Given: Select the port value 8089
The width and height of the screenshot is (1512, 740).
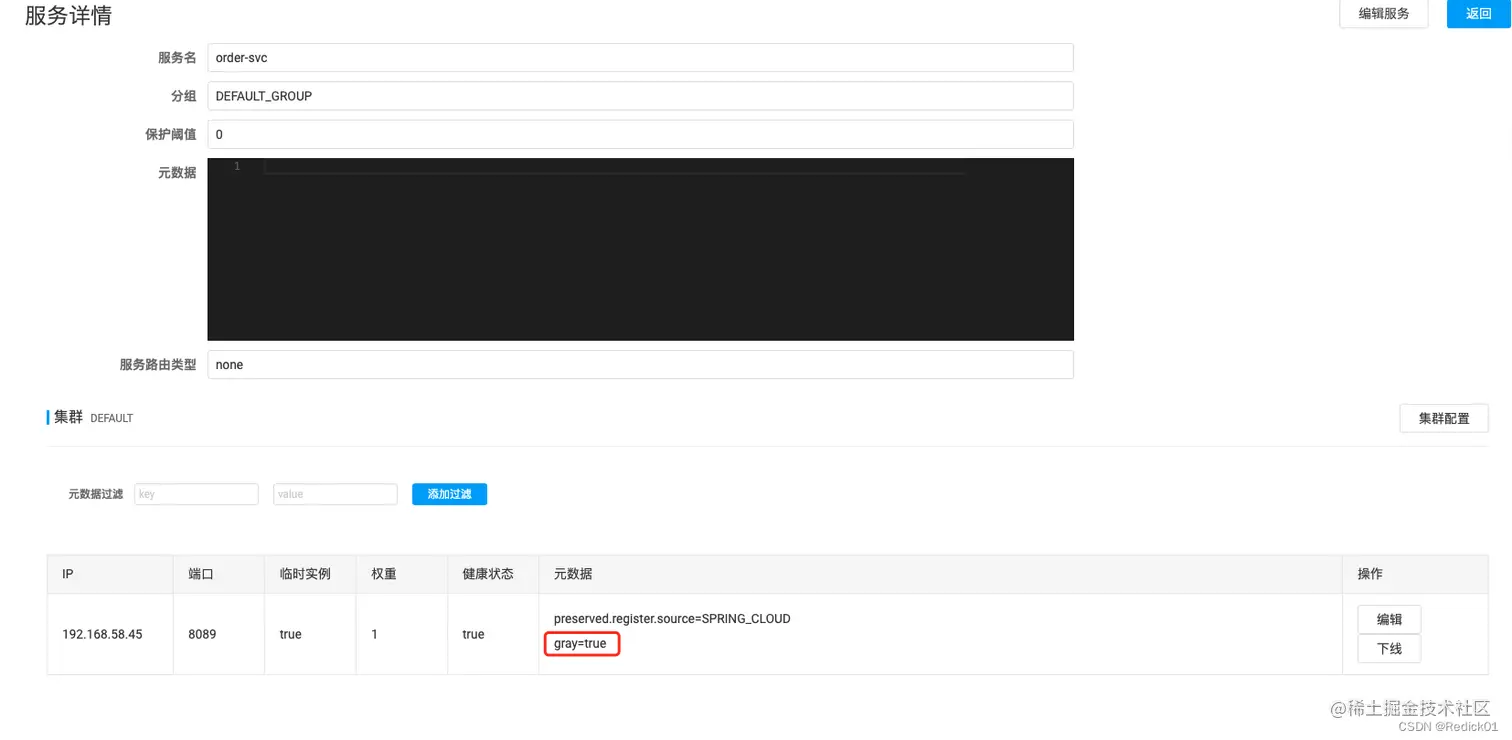Looking at the screenshot, I should click(202, 634).
